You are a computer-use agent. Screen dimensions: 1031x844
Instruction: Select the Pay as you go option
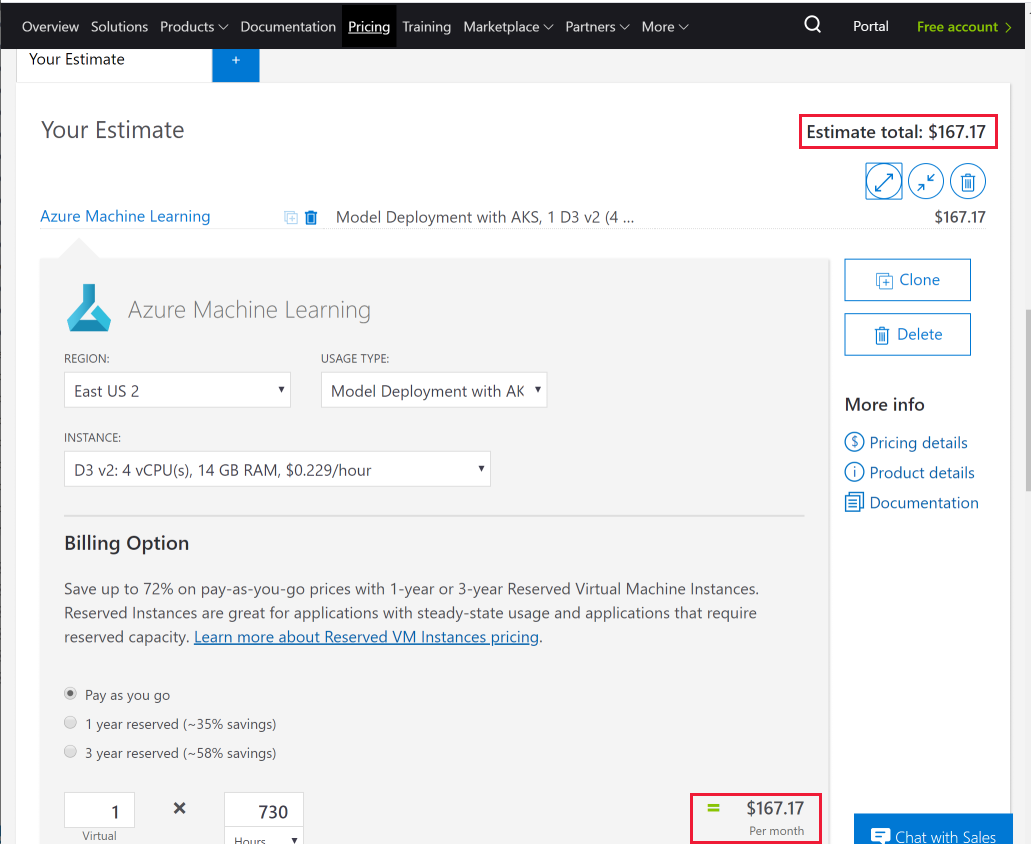pos(70,694)
